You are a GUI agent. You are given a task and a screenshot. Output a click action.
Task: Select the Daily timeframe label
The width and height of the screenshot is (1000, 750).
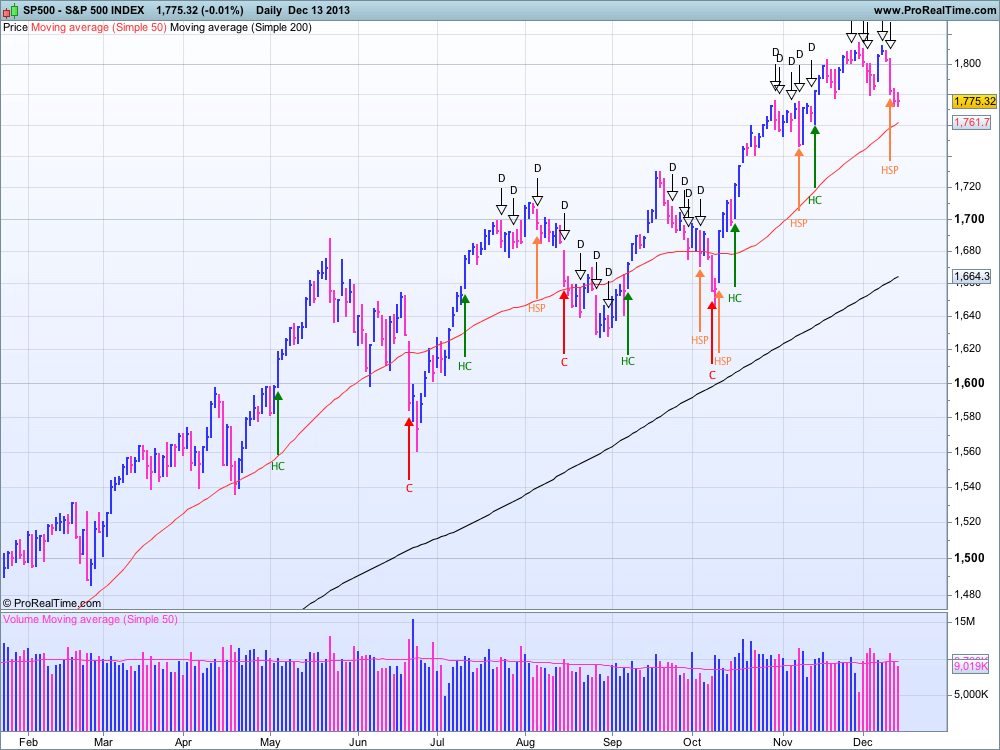[268, 10]
